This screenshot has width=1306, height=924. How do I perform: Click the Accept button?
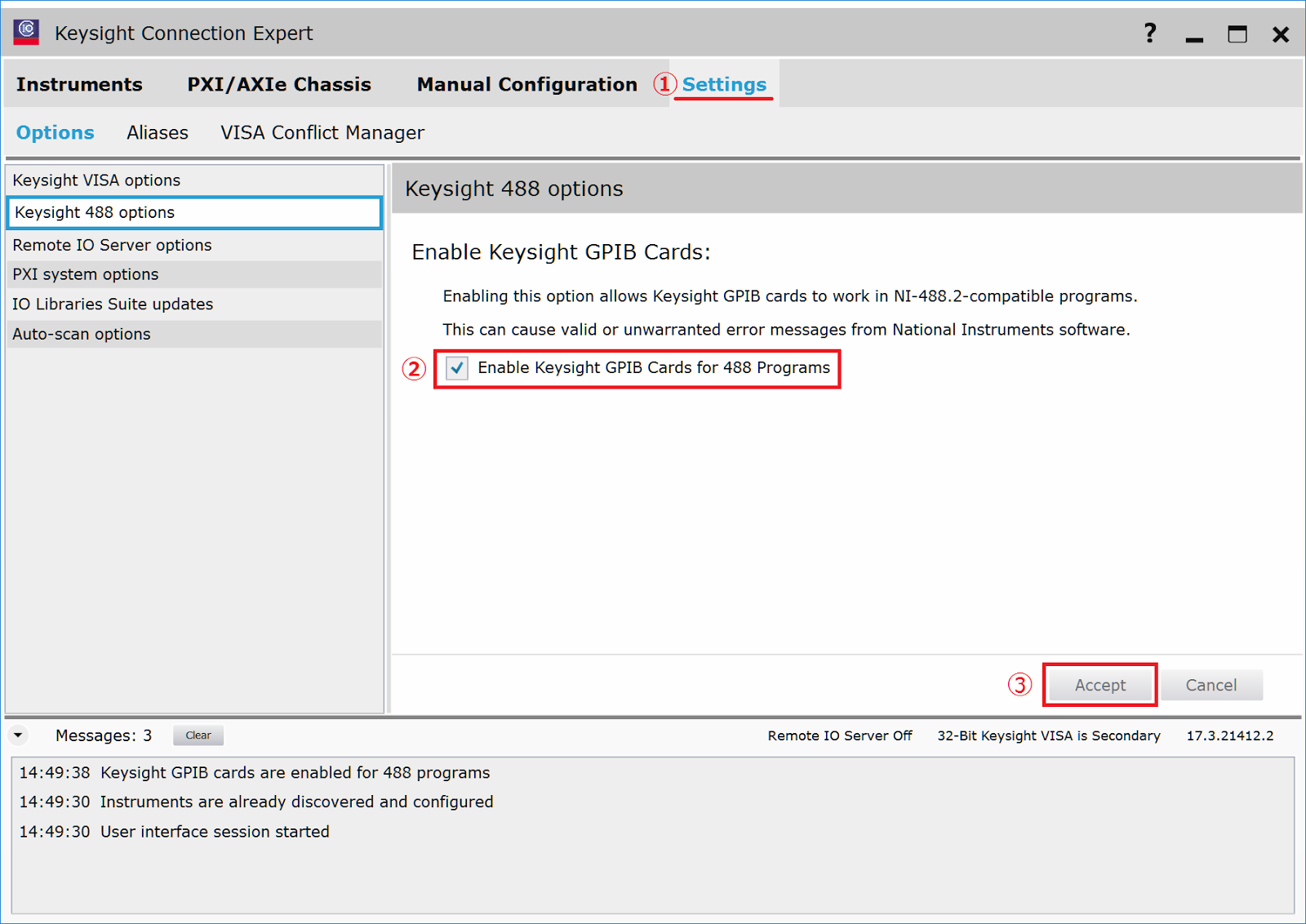coord(1099,685)
